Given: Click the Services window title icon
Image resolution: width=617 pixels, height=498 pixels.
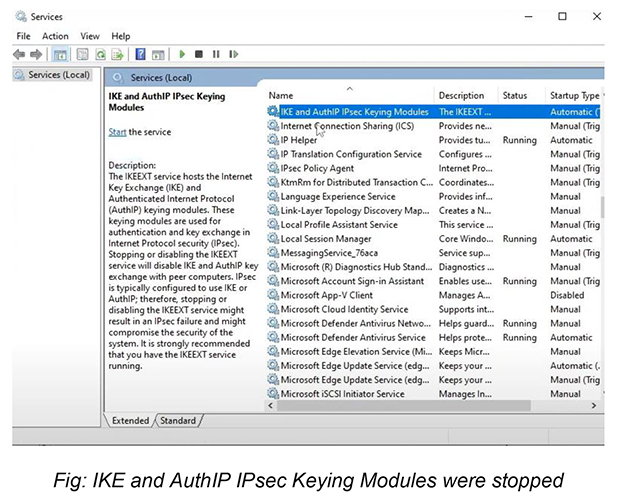Looking at the screenshot, I should coord(21,17).
